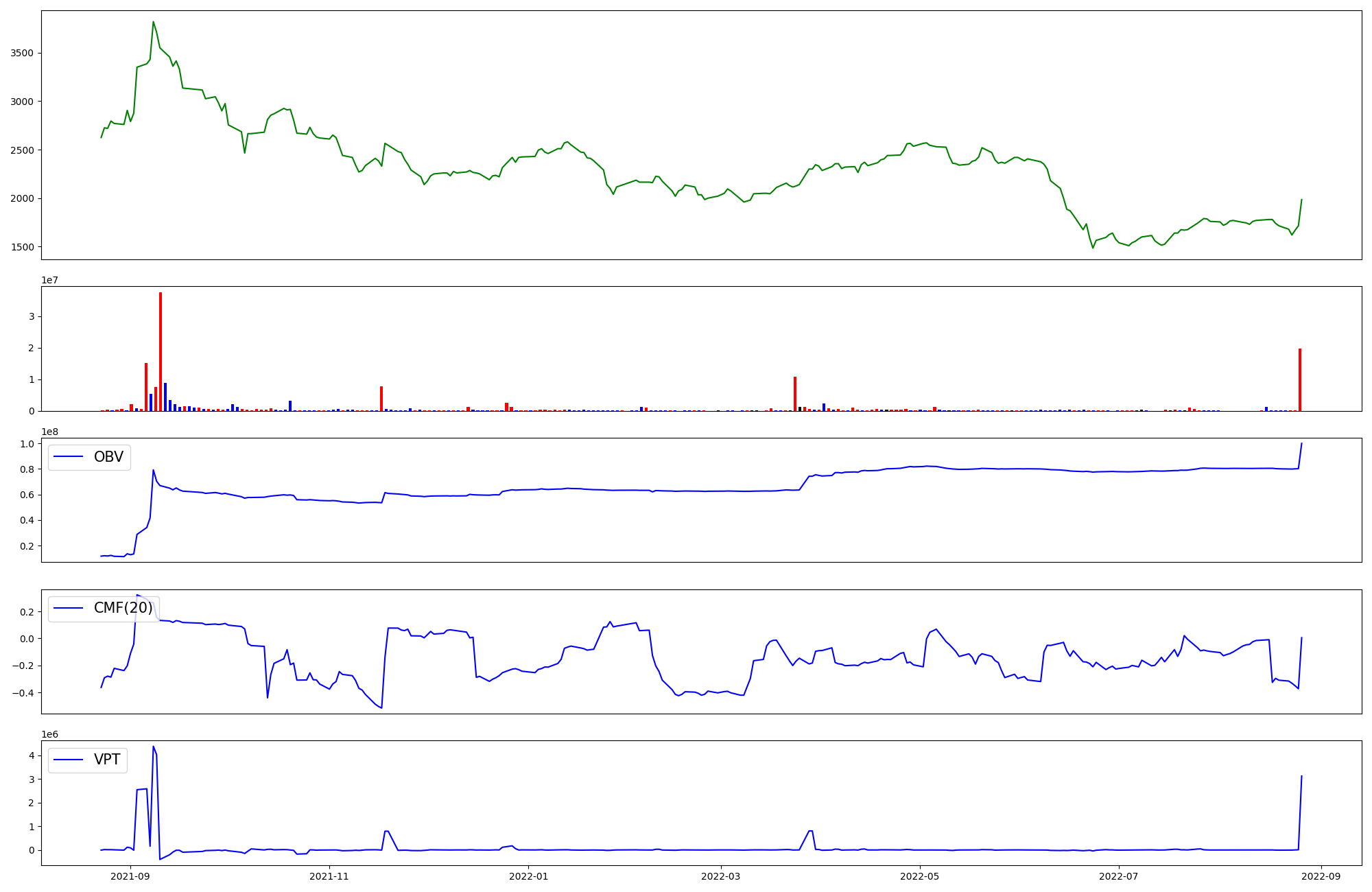Viewport: 1372px width, 892px height.
Task: Click the 3500 tick on price axis
Action: [22, 53]
